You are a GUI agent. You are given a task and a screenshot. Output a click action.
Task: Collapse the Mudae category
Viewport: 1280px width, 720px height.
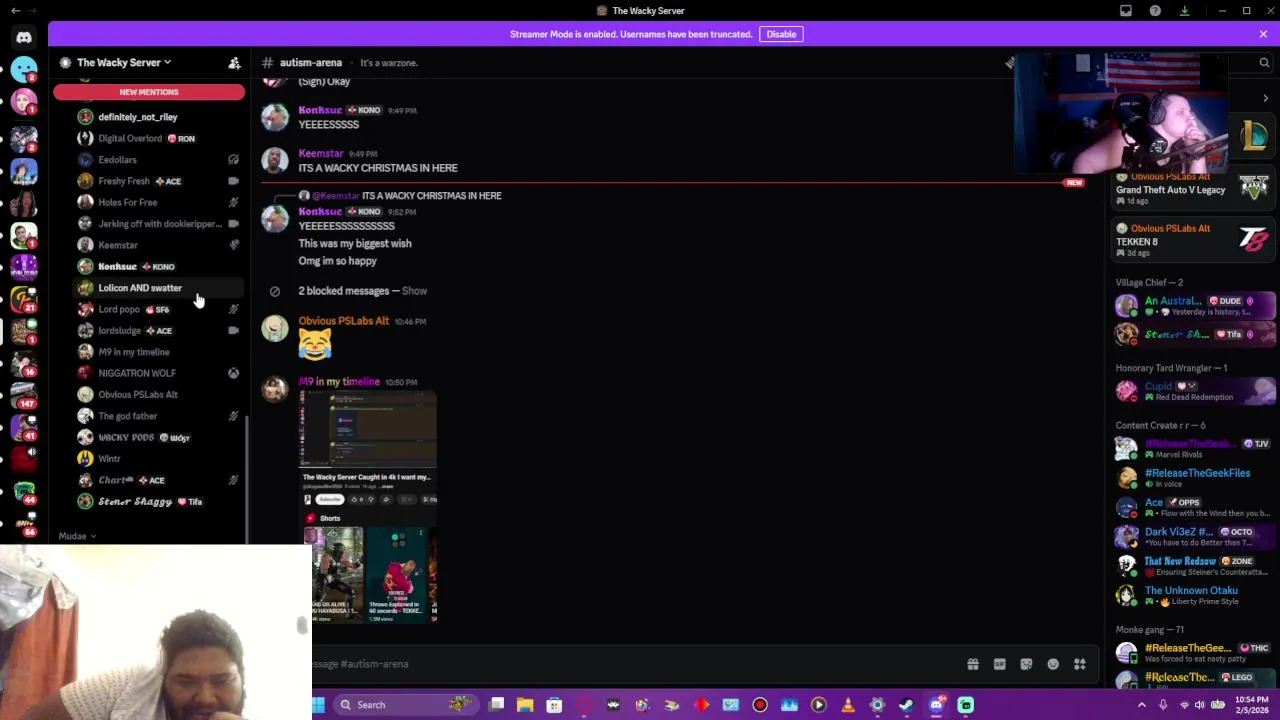click(76, 536)
